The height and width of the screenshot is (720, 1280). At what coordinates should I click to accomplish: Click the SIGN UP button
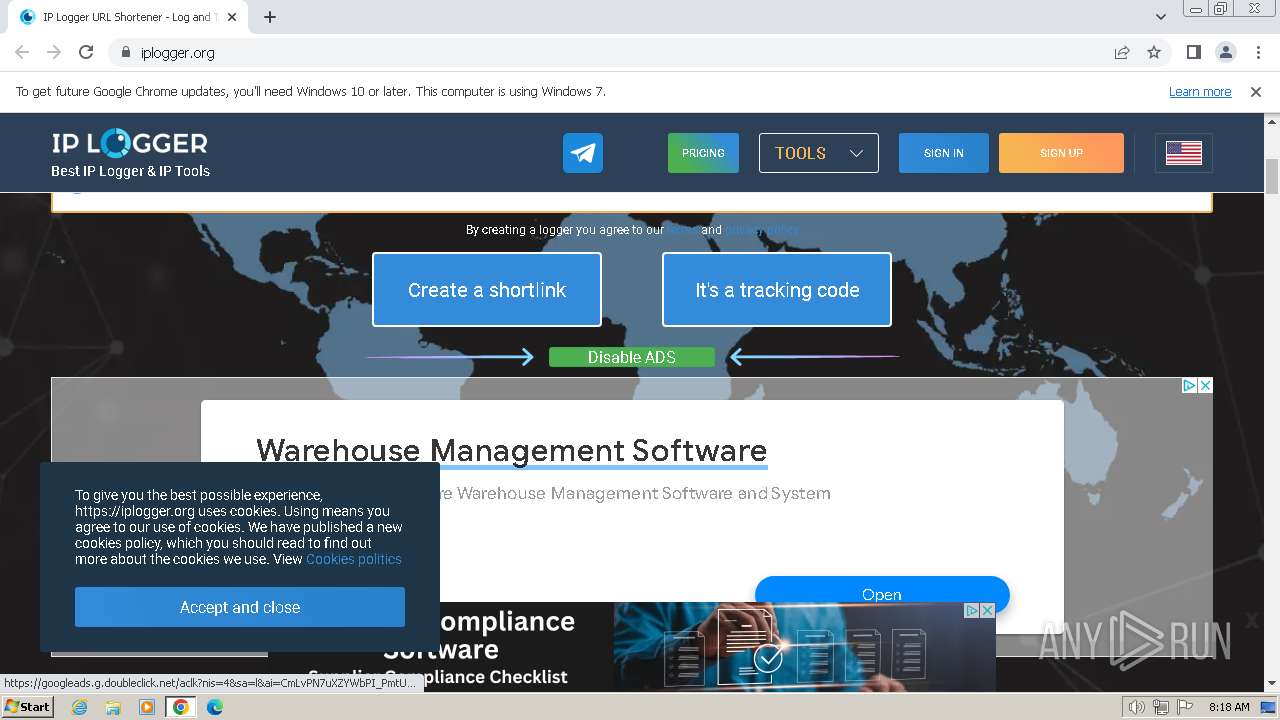pos(1061,153)
